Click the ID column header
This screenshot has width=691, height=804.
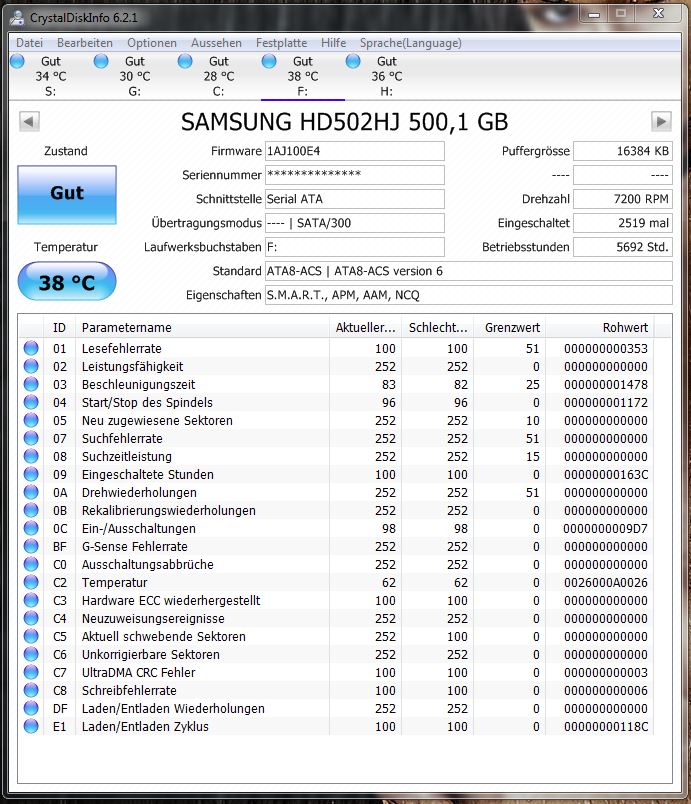tap(59, 328)
